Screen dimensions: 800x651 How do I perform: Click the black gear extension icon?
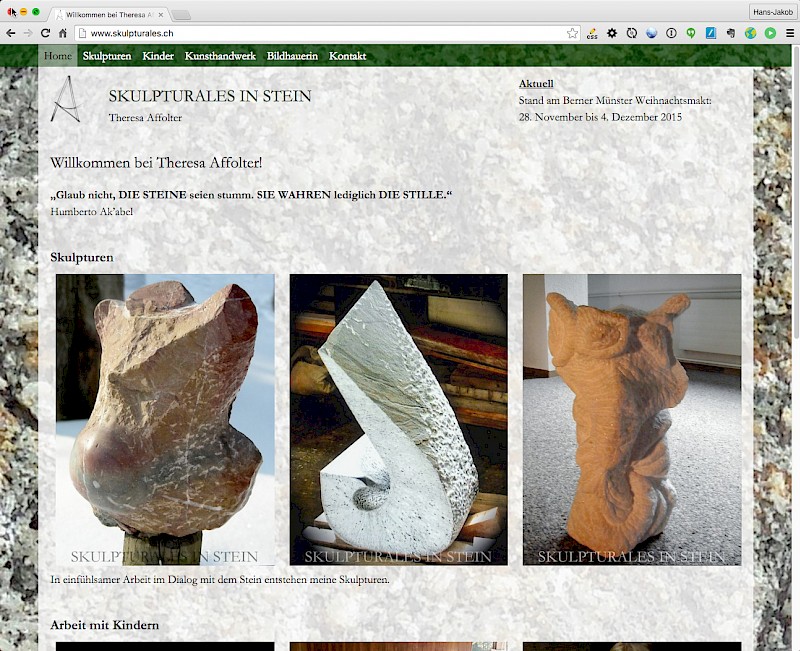612,33
